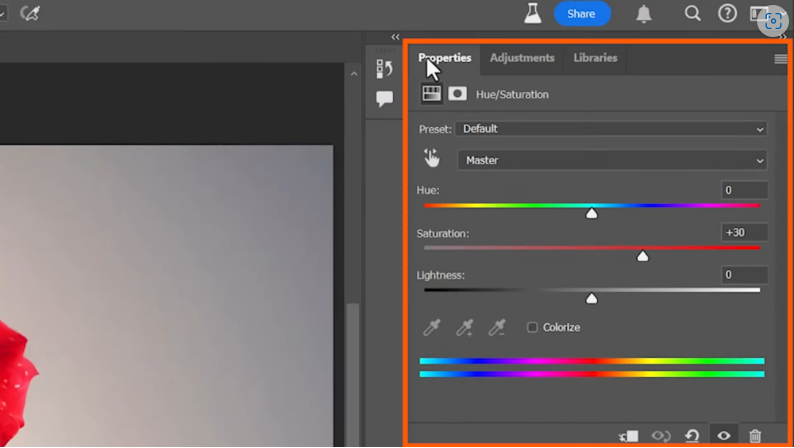This screenshot has height=448, width=794.
Task: Switch to the Libraries tab
Action: 595,58
